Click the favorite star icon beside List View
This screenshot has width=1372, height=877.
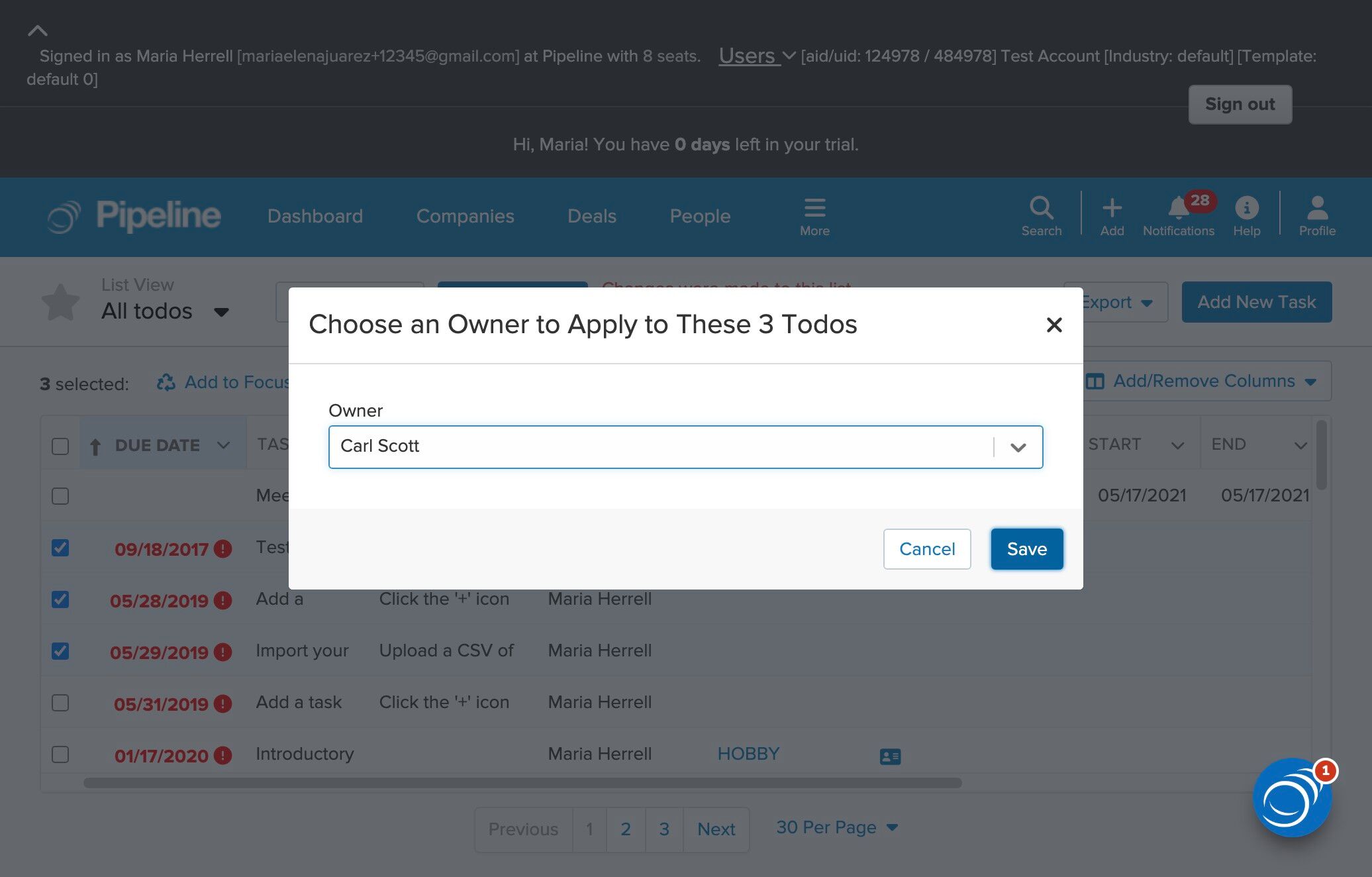click(x=61, y=302)
